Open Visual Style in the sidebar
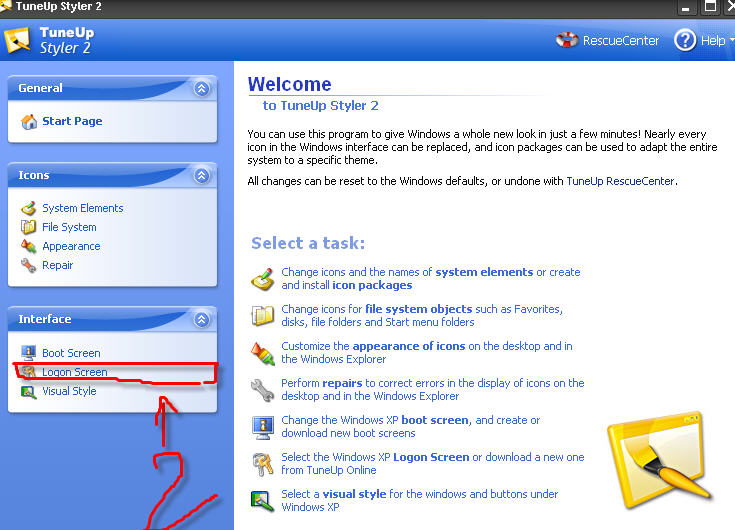The width and height of the screenshot is (735, 530). pyautogui.click(x=69, y=391)
